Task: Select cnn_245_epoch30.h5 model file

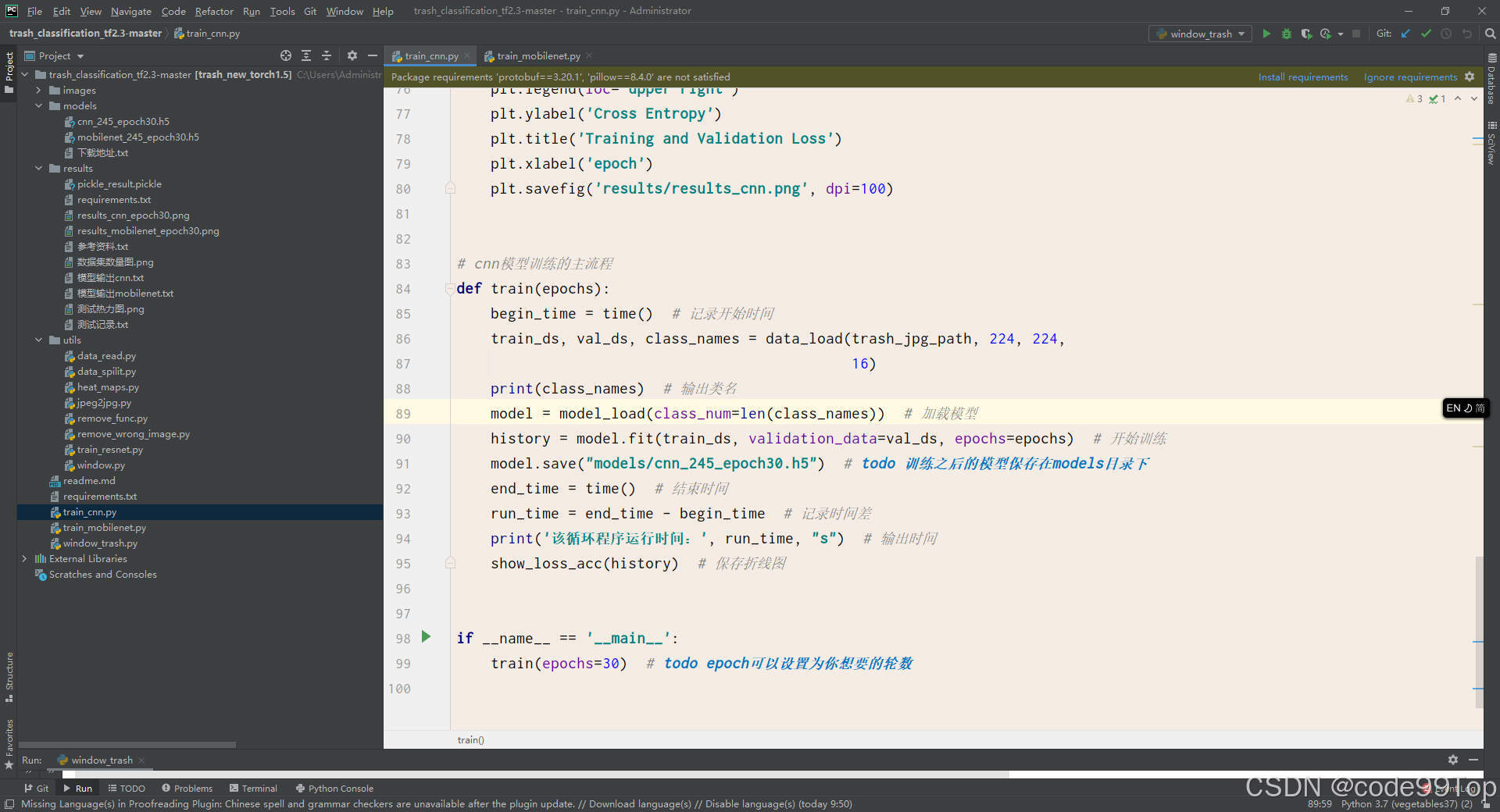Action: (x=123, y=122)
